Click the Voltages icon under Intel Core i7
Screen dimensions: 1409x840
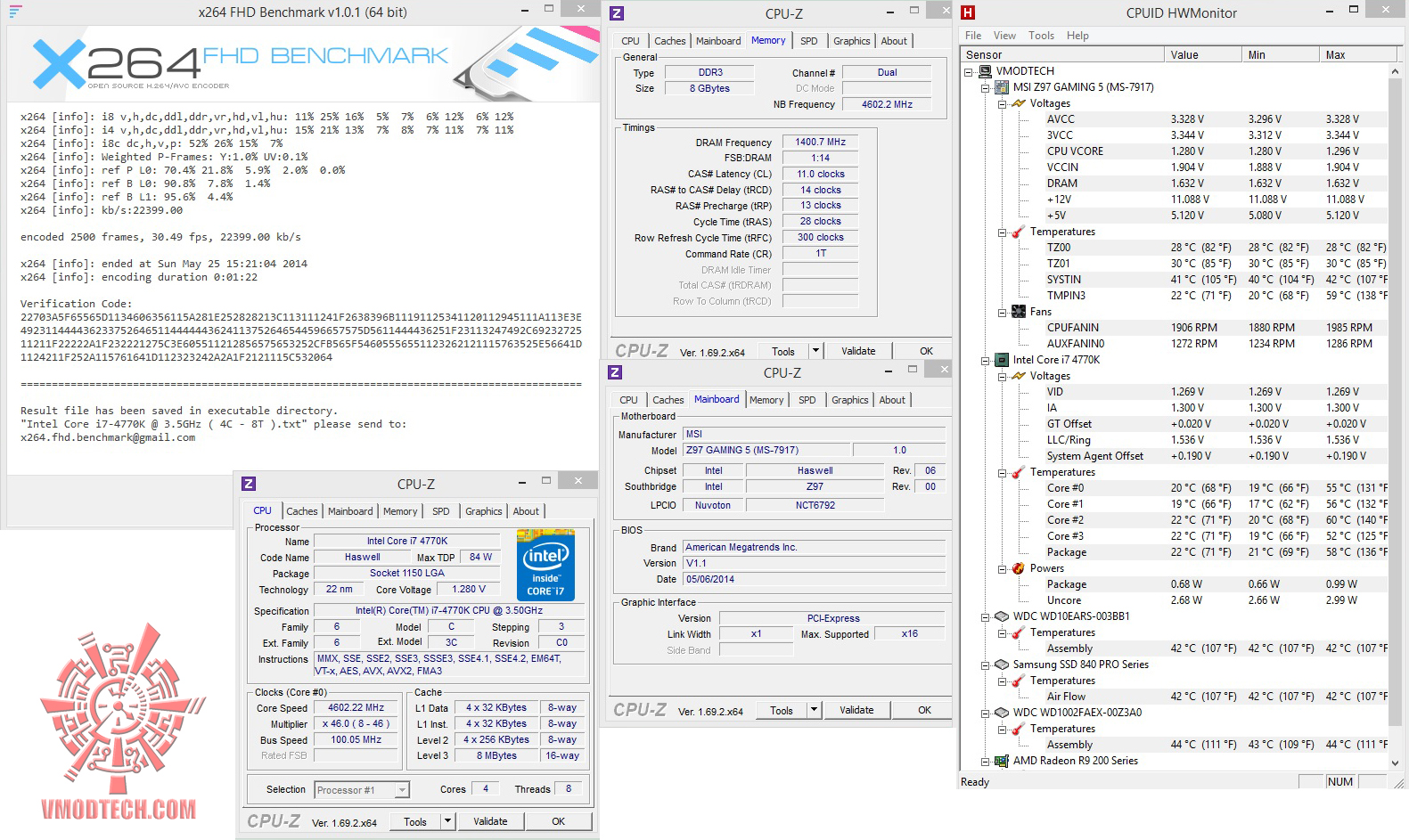[x=1019, y=376]
